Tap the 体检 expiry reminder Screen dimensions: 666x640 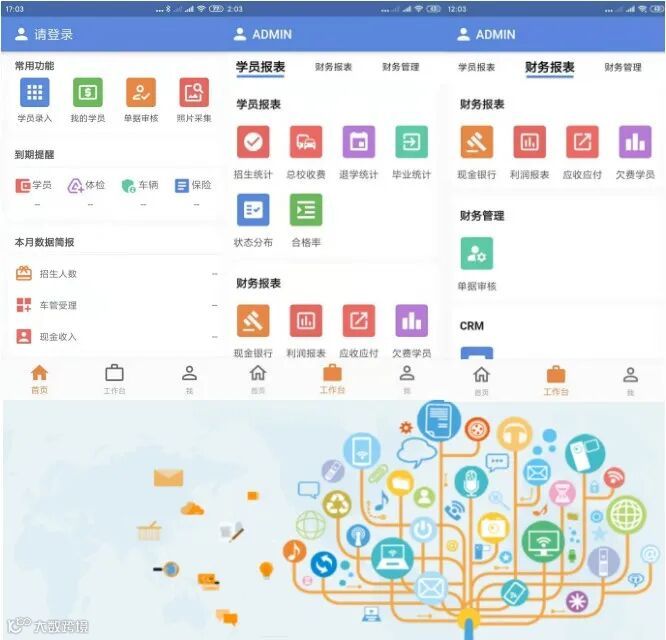click(x=86, y=186)
